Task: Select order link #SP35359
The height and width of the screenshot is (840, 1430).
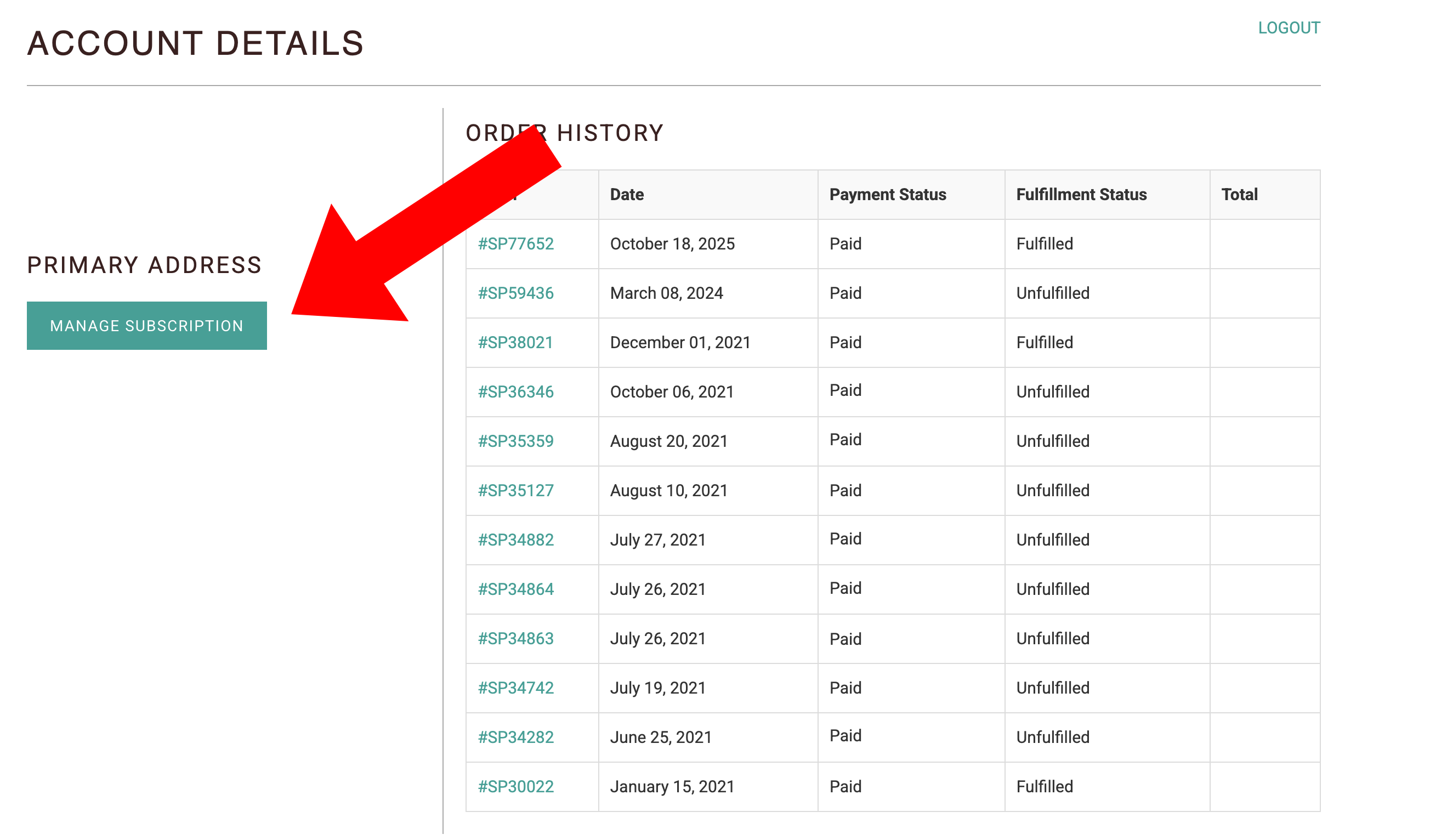Action: (x=515, y=441)
